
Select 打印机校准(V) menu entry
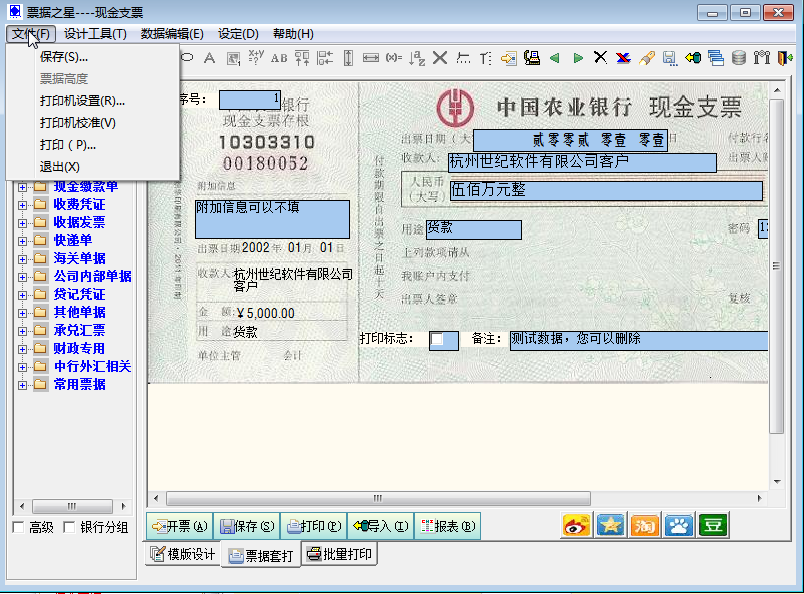[x=93, y=123]
